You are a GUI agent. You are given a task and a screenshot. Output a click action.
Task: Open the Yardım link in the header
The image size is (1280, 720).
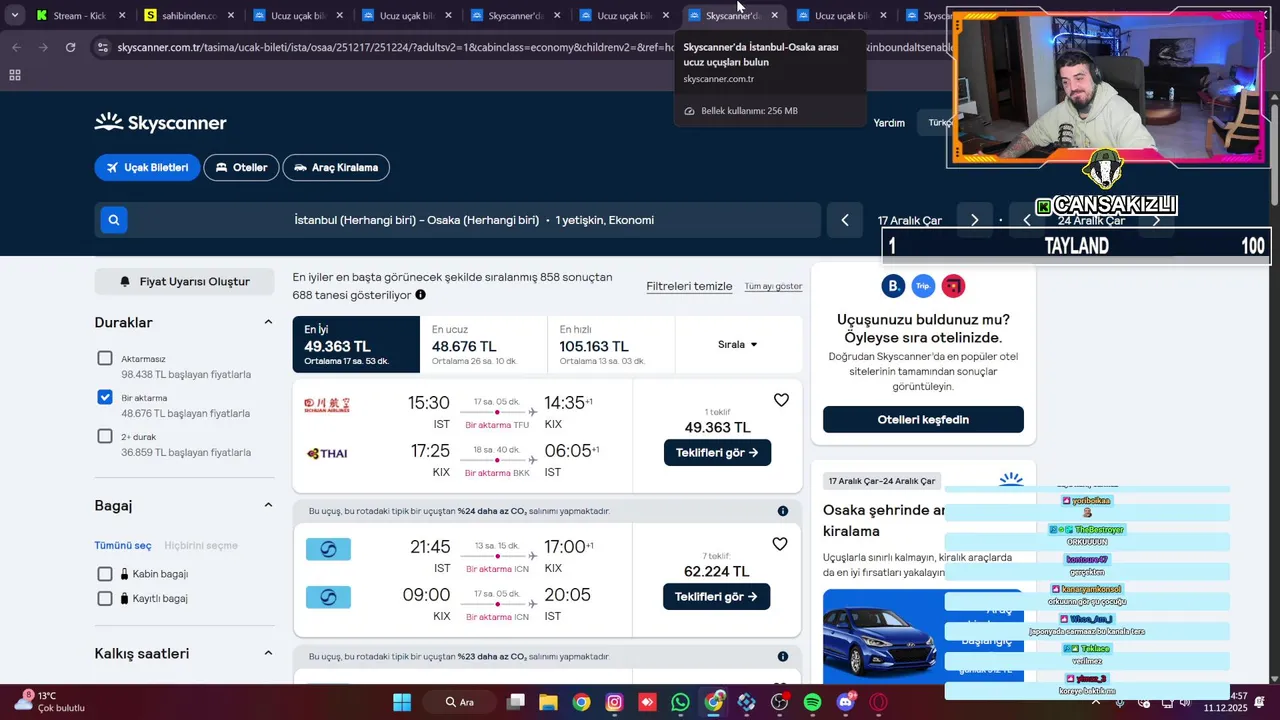(889, 122)
